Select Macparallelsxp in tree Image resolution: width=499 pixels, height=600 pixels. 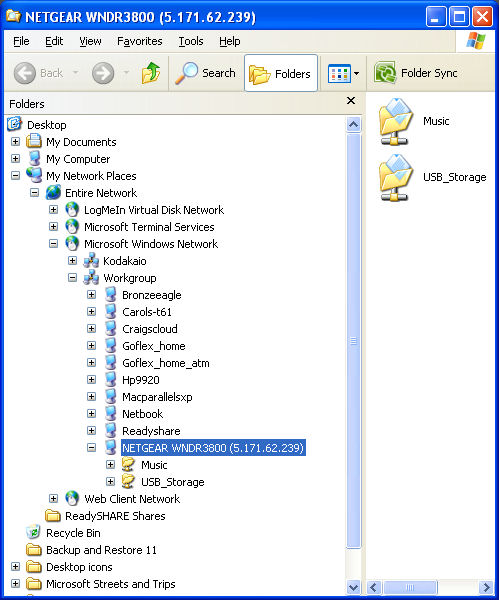click(x=157, y=397)
